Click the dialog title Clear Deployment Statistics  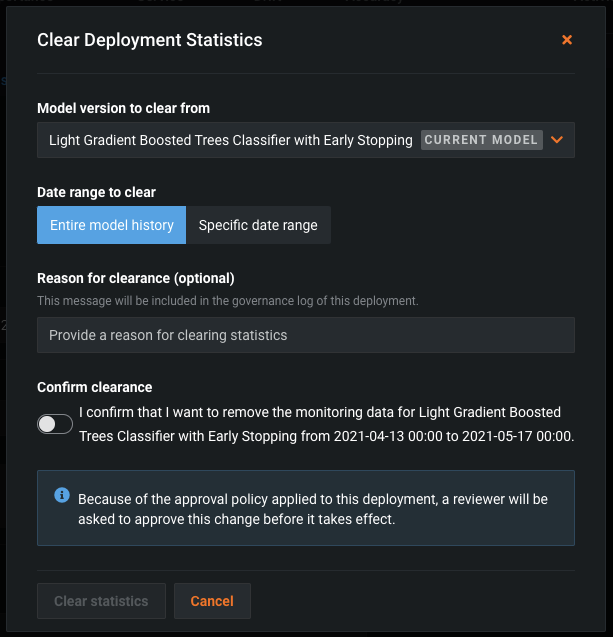pyautogui.click(x=149, y=40)
